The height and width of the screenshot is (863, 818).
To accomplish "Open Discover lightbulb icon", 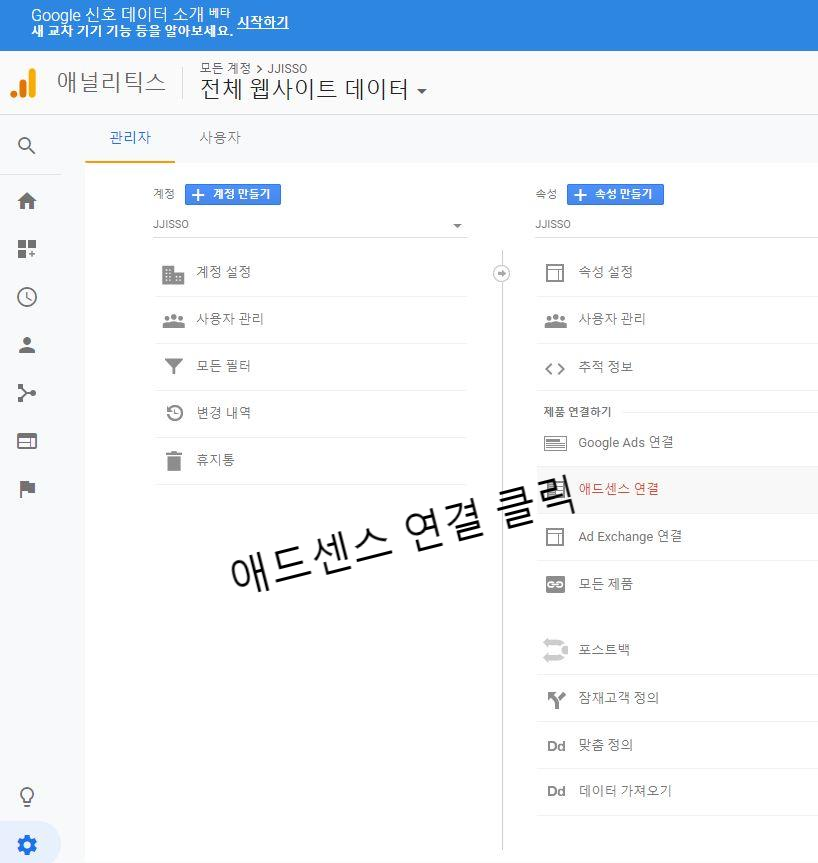I will (27, 796).
